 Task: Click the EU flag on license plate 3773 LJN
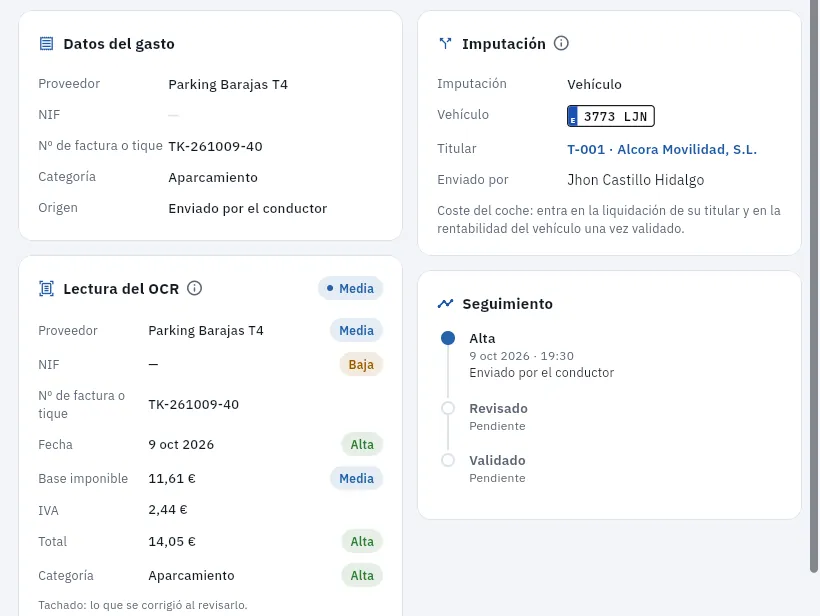click(573, 116)
